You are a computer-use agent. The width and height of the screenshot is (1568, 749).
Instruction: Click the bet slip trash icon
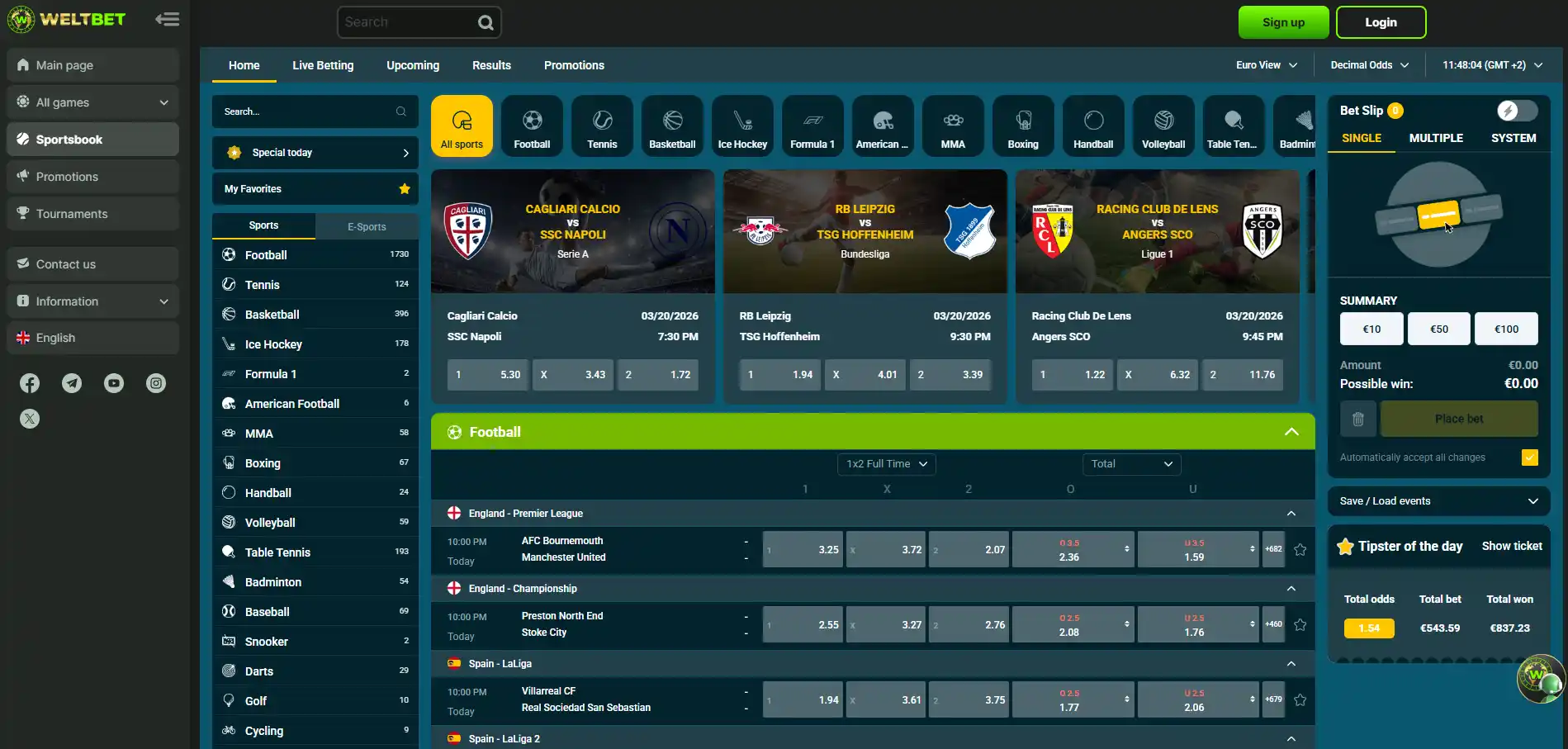pos(1357,420)
